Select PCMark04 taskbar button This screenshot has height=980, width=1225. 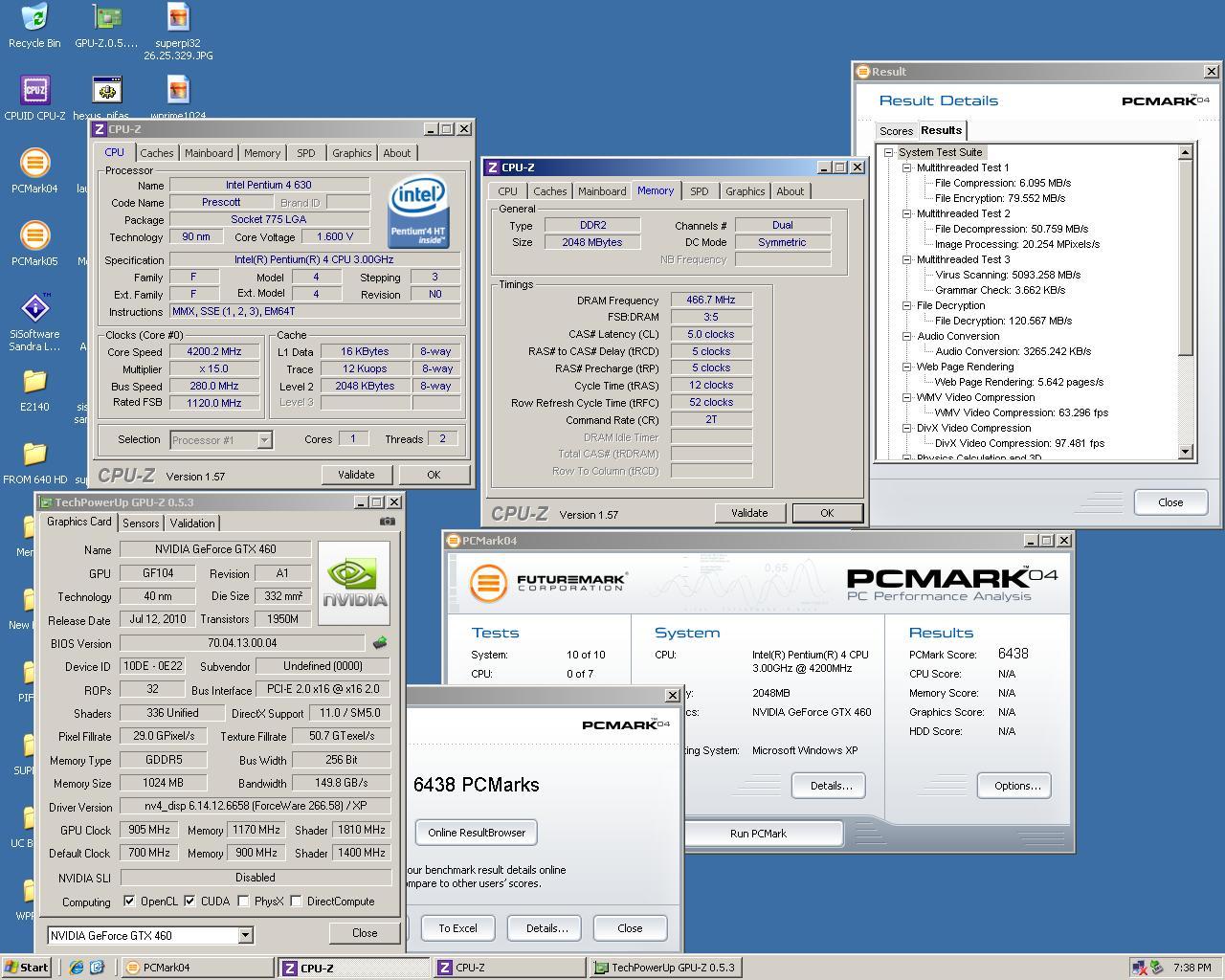pyautogui.click(x=197, y=968)
